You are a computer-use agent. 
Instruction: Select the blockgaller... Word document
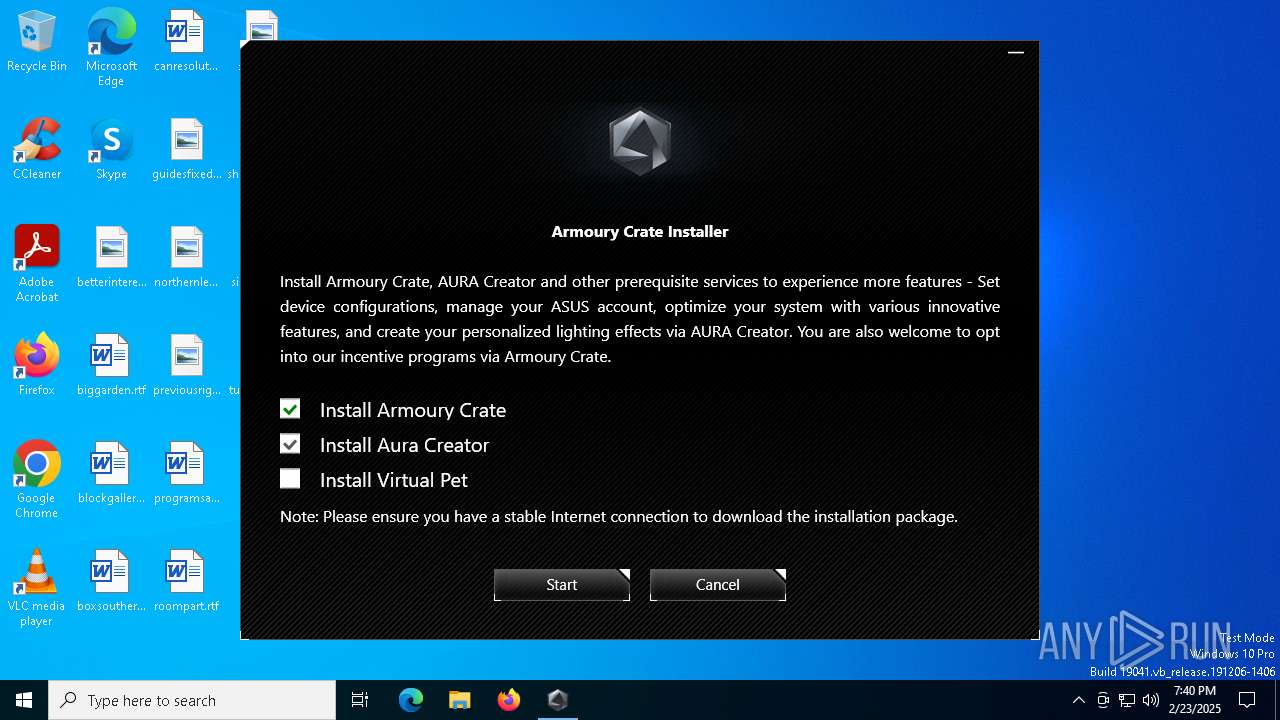111,474
